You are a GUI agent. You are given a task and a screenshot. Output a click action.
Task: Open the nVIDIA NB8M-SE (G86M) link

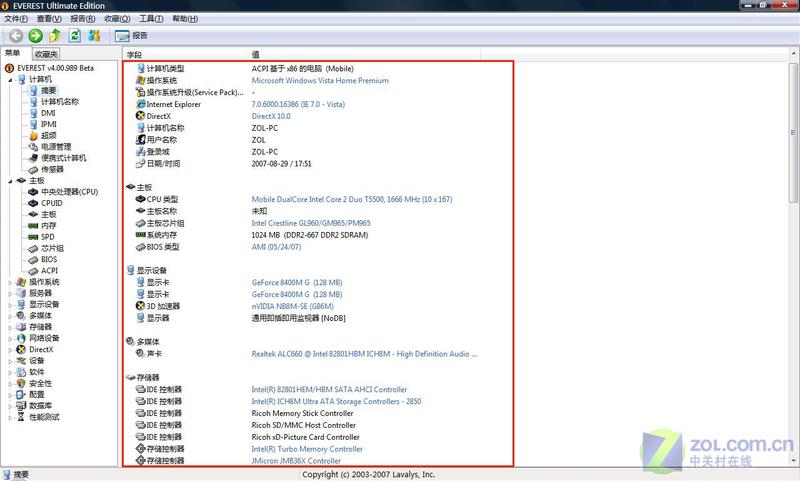point(292,307)
